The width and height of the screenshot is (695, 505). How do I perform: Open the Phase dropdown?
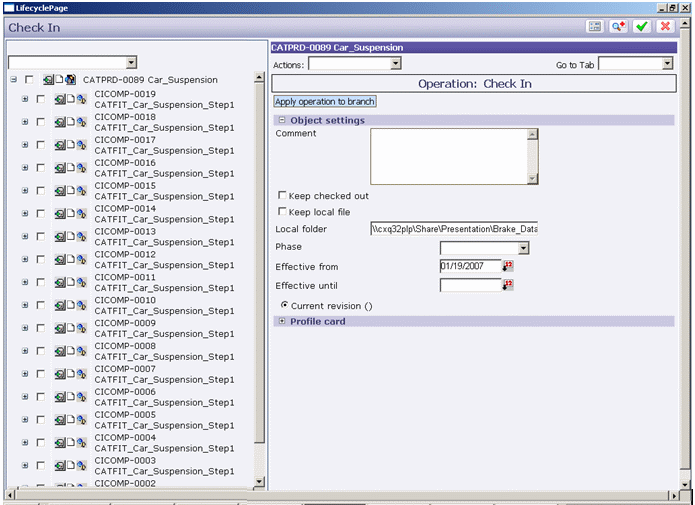click(x=484, y=247)
